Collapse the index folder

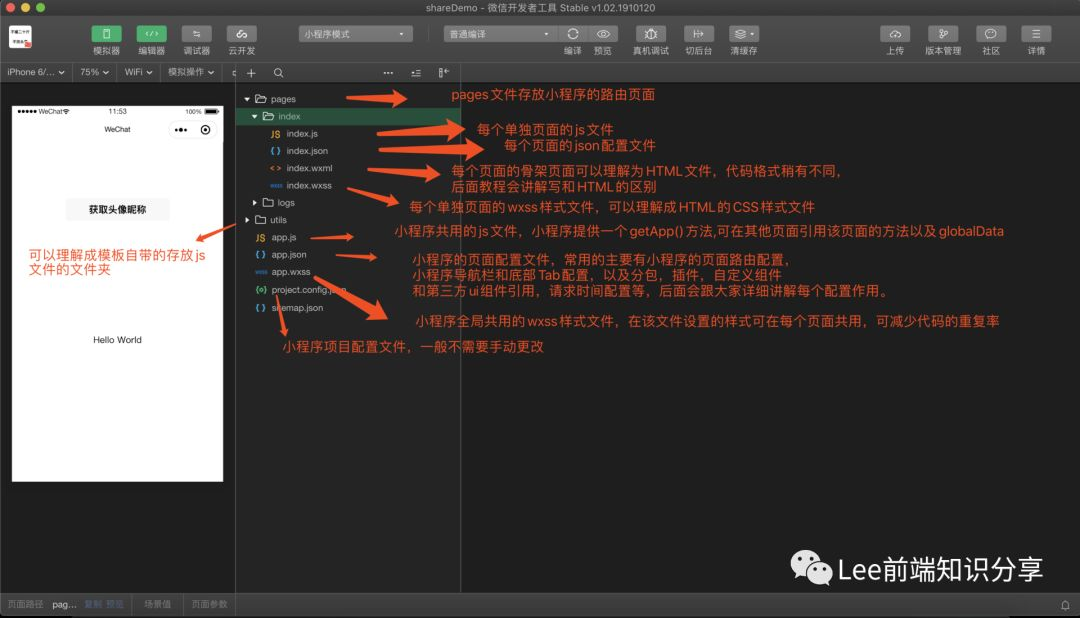255,116
